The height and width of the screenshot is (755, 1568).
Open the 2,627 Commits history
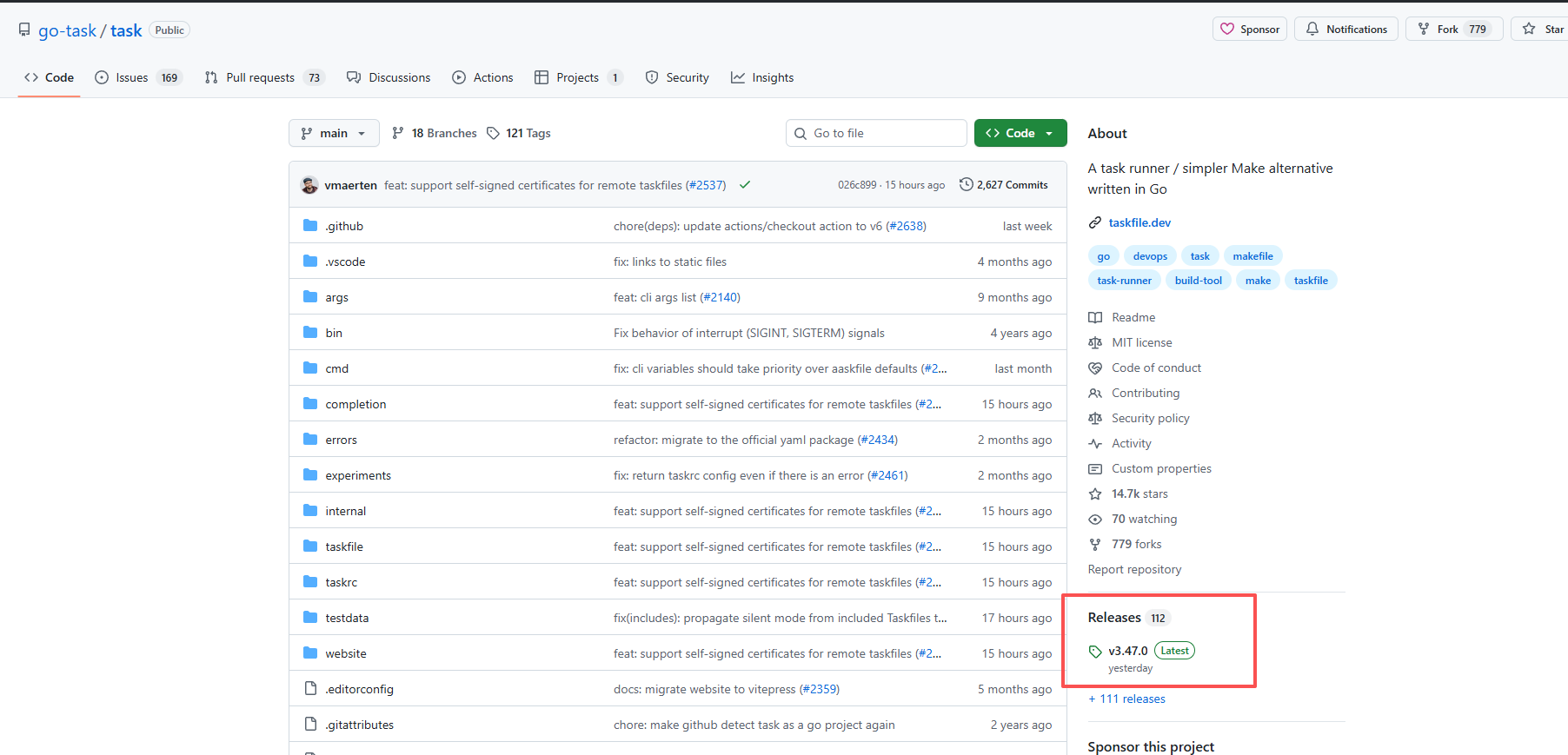1004,185
